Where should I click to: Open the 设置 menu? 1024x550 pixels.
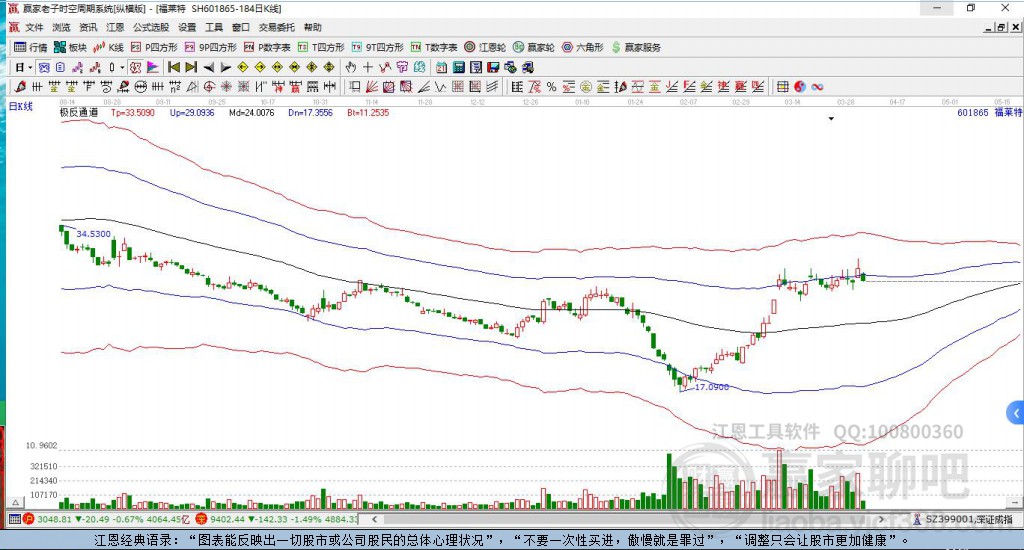pyautogui.click(x=187, y=27)
